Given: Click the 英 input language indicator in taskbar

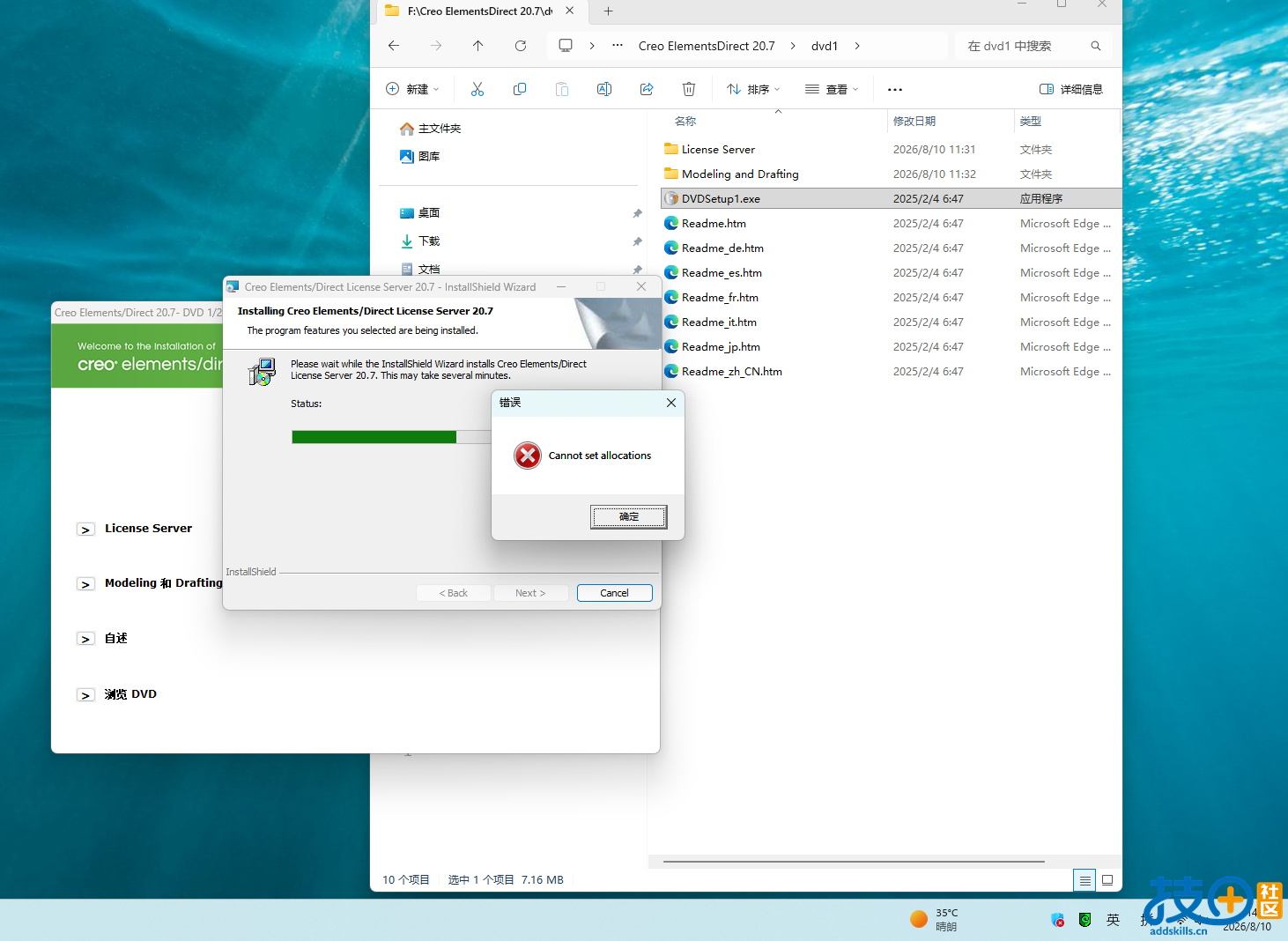Looking at the screenshot, I should pyautogui.click(x=1114, y=920).
